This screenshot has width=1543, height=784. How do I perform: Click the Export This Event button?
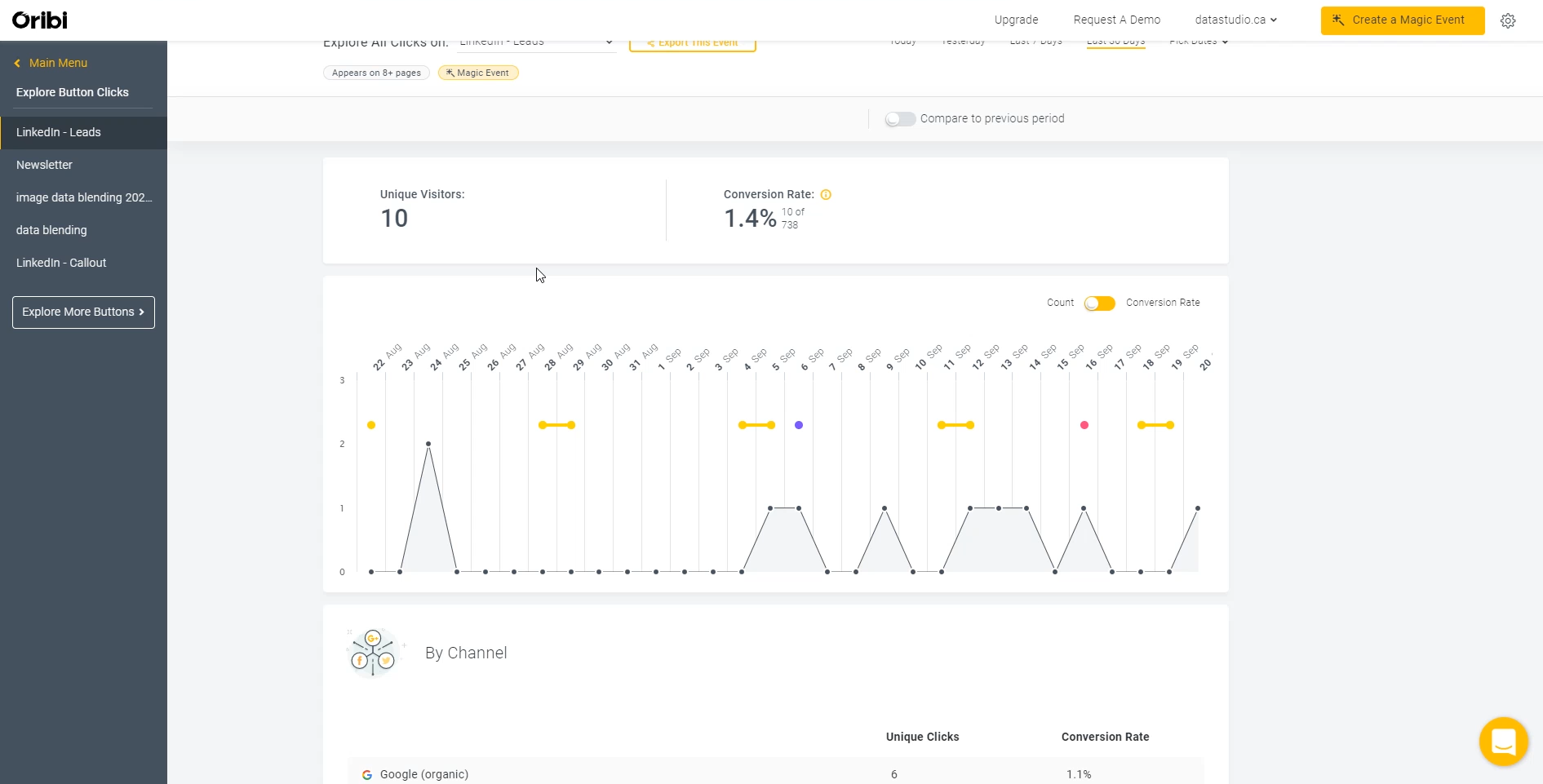click(x=692, y=42)
